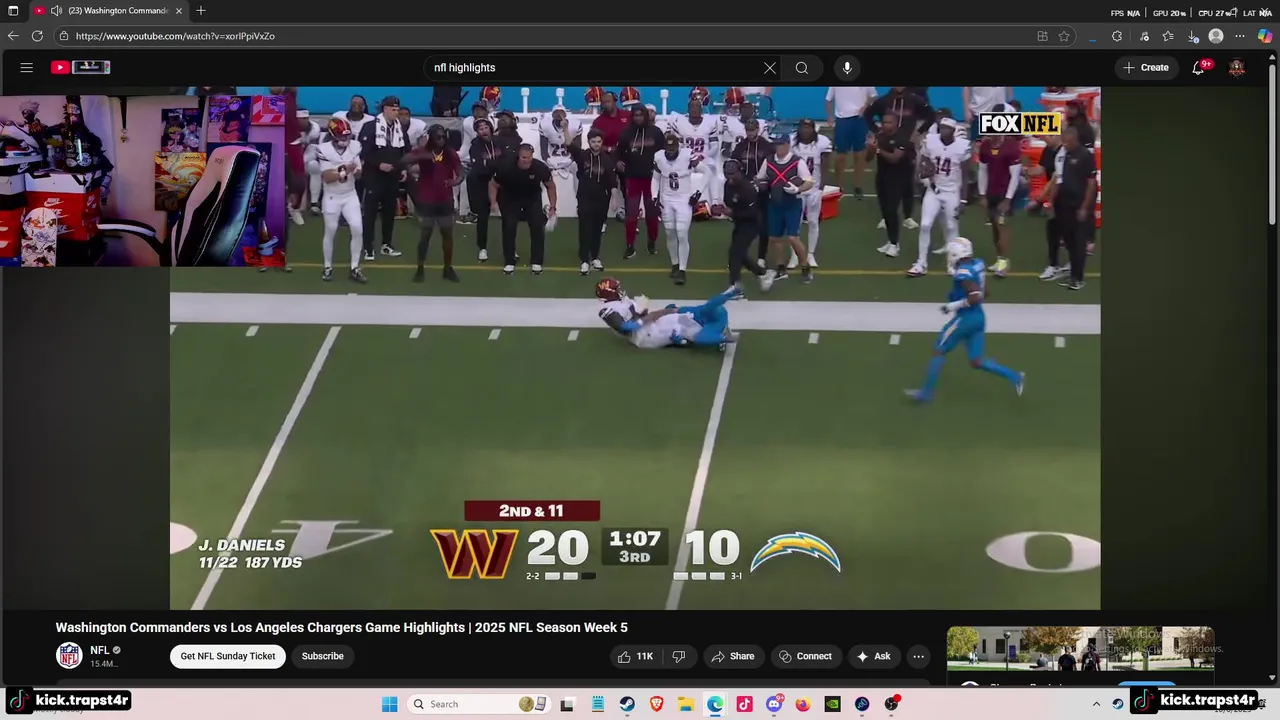Share the Commanders vs Chargers video
The image size is (1280, 720).
pos(732,656)
